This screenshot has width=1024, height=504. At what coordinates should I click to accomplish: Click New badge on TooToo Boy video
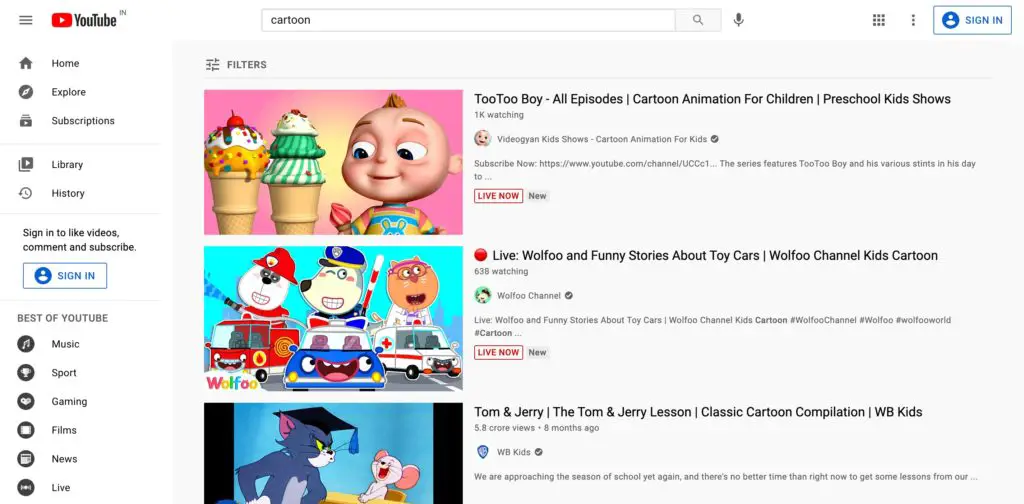[x=537, y=196]
